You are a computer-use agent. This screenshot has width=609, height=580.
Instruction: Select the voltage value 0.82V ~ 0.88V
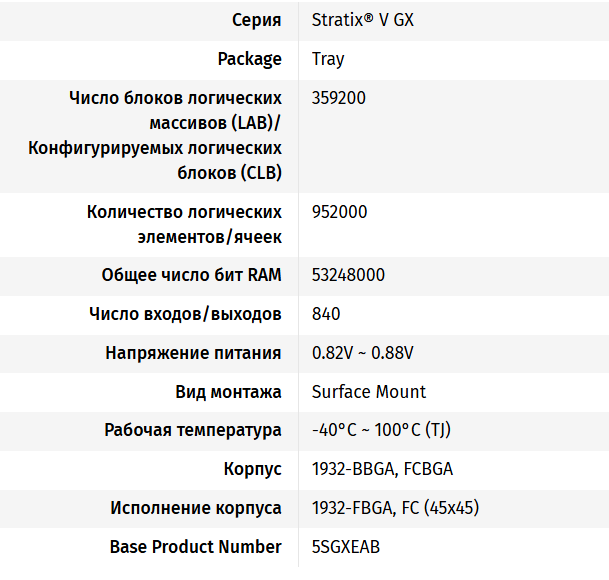coord(363,353)
